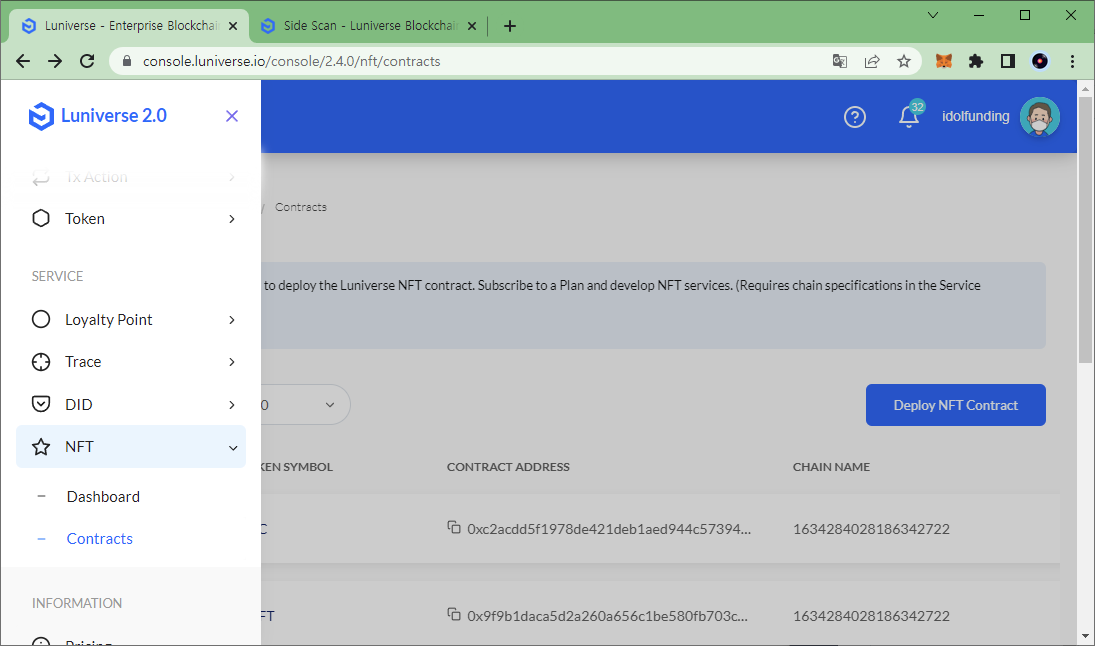Switch to the Luniverse Enterprise Blockchain tab
The image size is (1095, 646).
128,26
